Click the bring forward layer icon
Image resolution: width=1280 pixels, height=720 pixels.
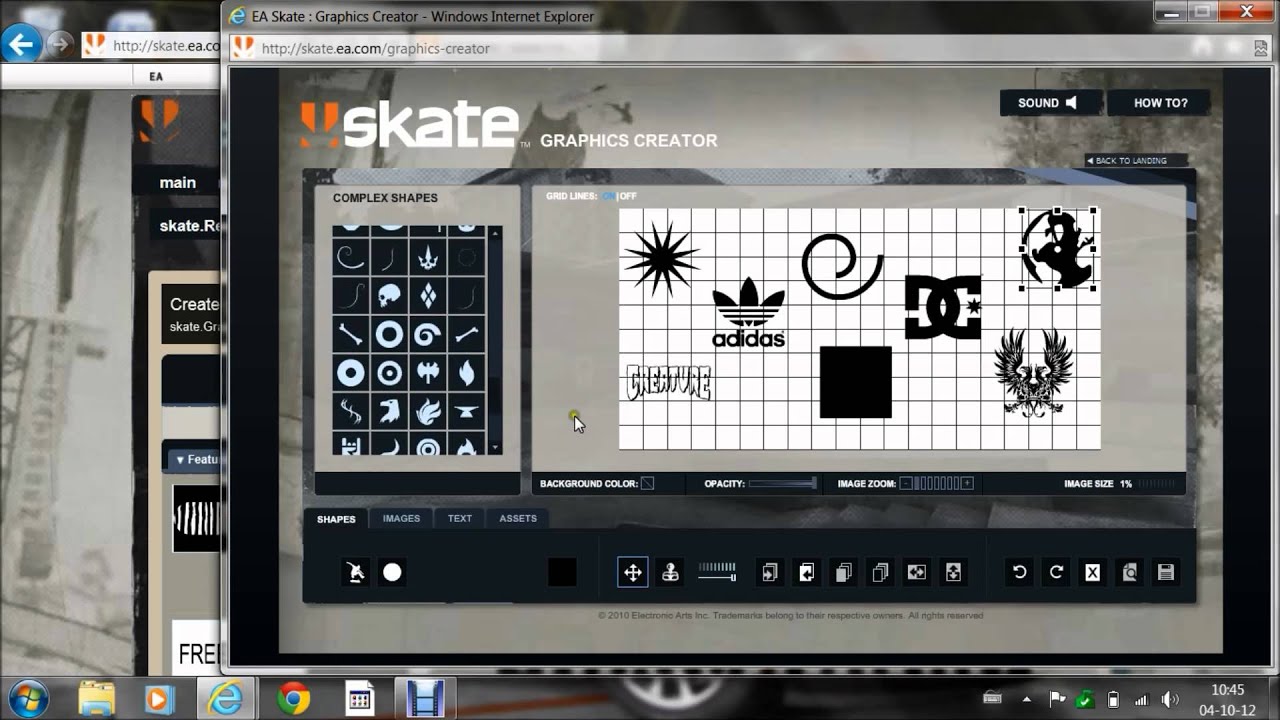(769, 572)
